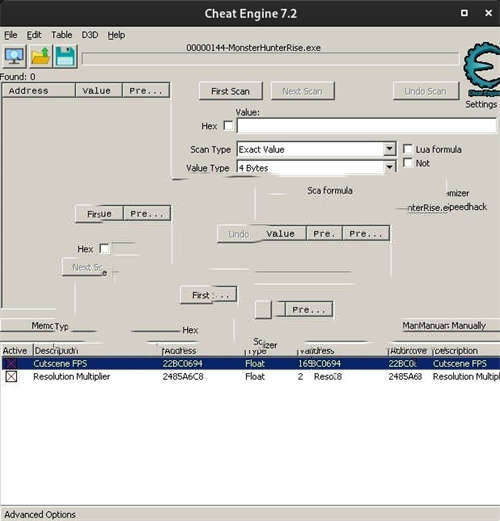Expand the Value Type 4 Bytes dropdown
This screenshot has height=521, width=500.
click(389, 167)
